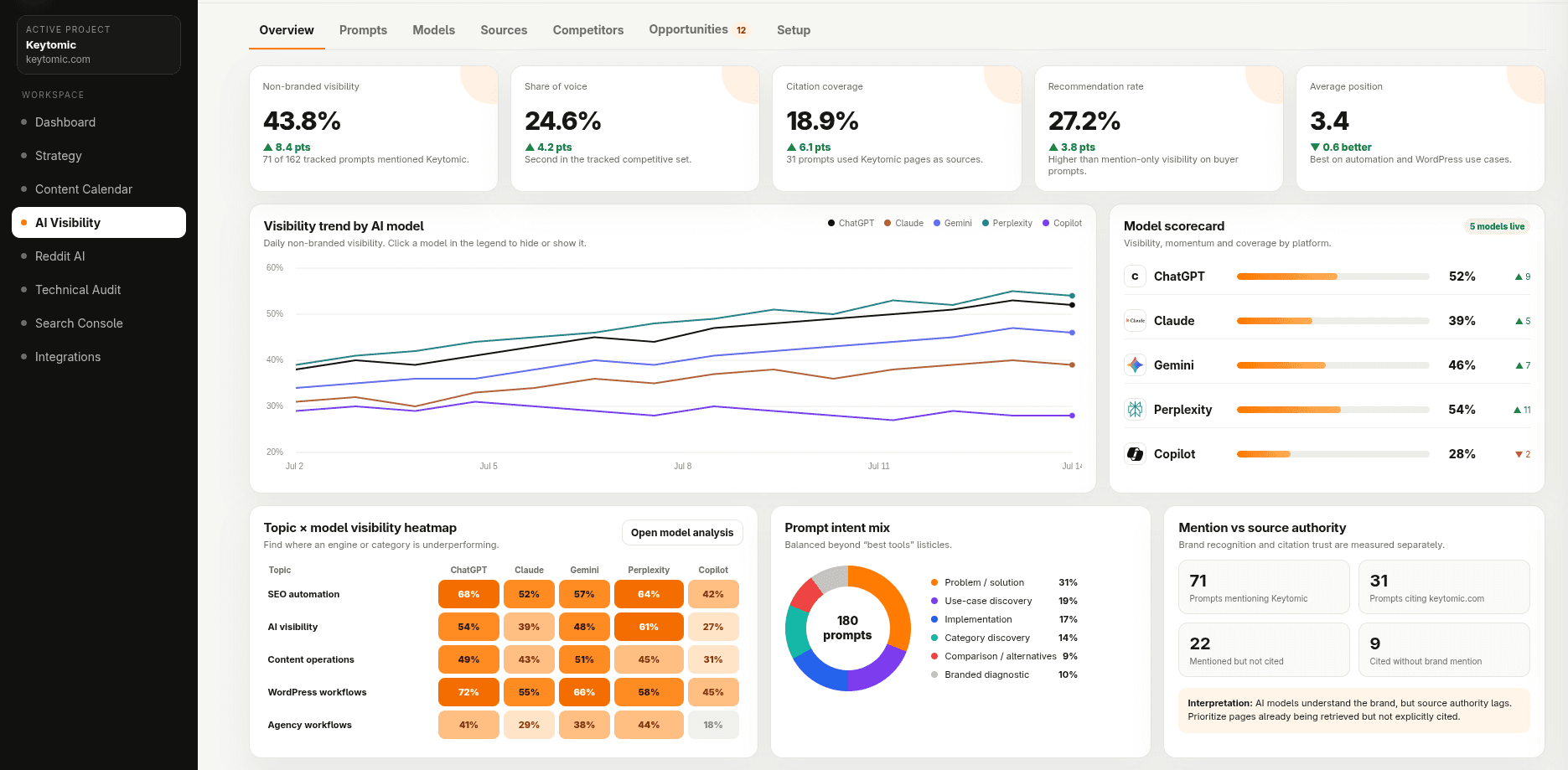
Task: Click Comparison / alternatives legend entry
Action: tap(1004, 656)
